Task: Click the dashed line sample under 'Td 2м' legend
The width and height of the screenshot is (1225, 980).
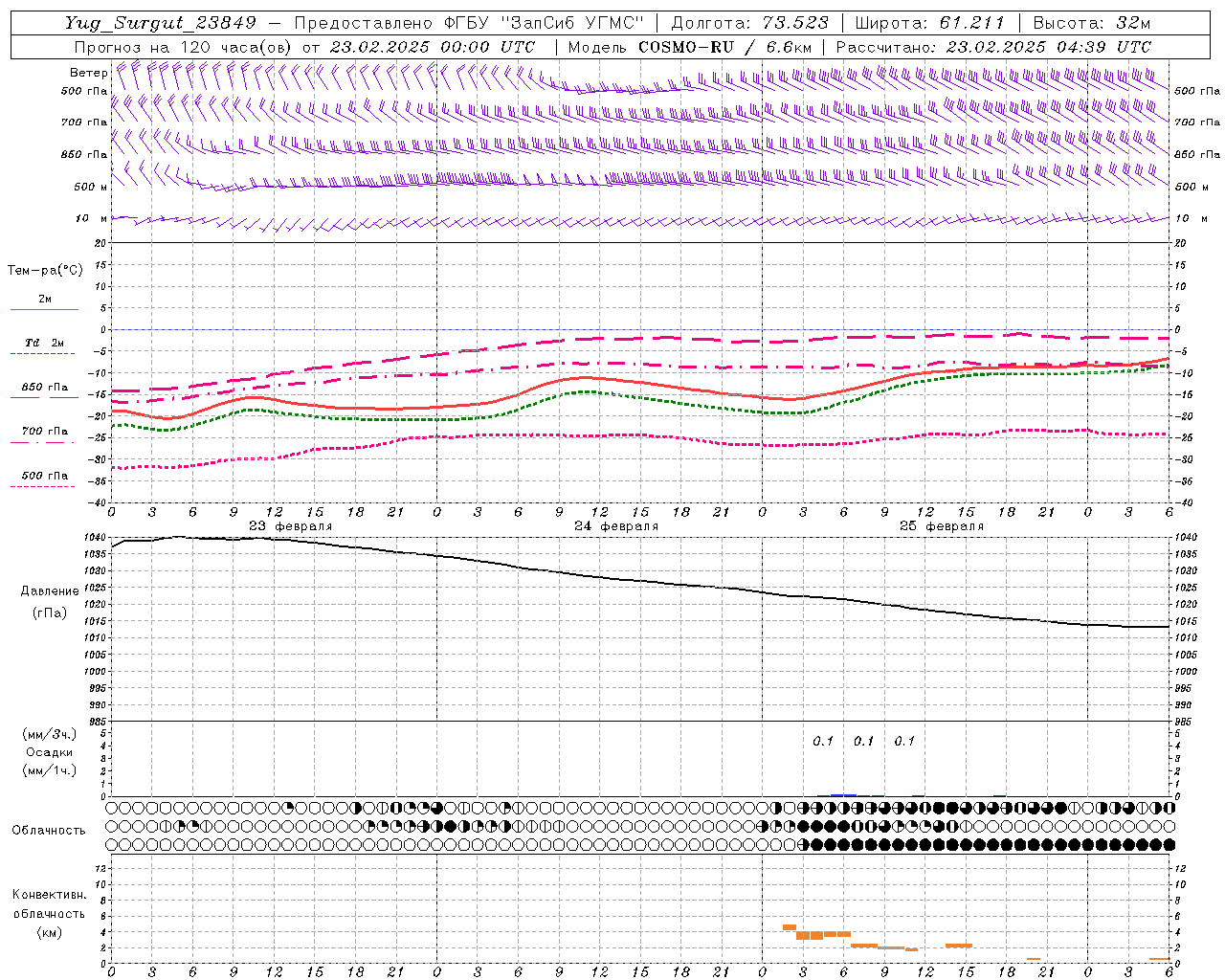Action: click(42, 354)
